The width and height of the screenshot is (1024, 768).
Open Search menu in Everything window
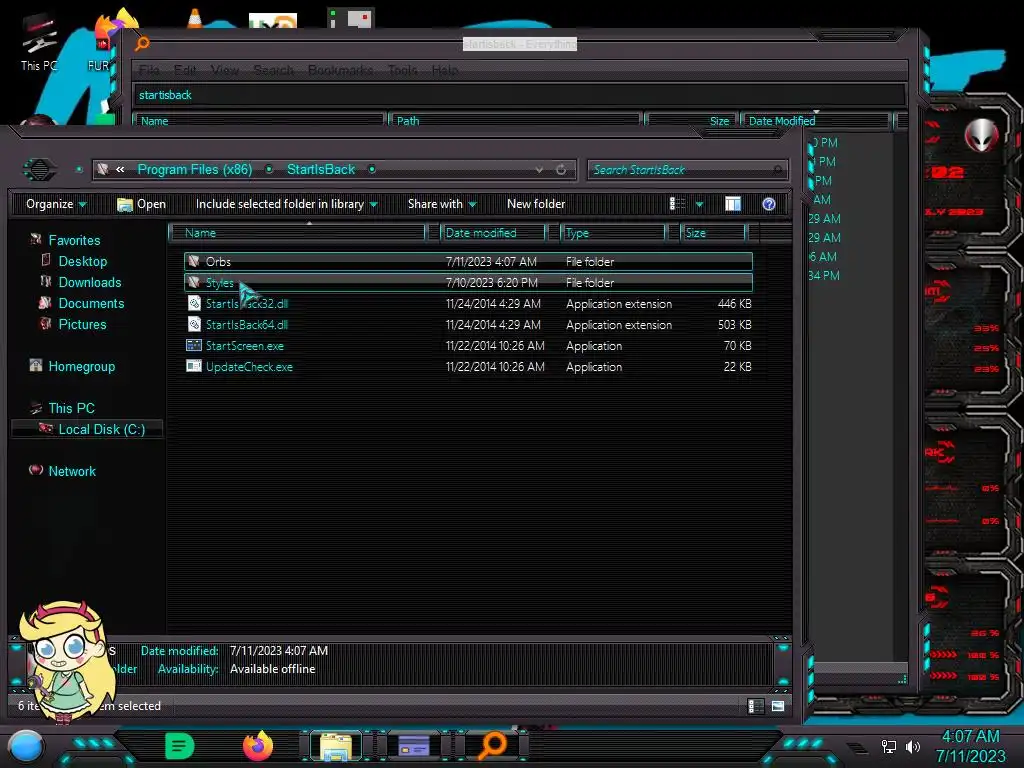tap(273, 70)
